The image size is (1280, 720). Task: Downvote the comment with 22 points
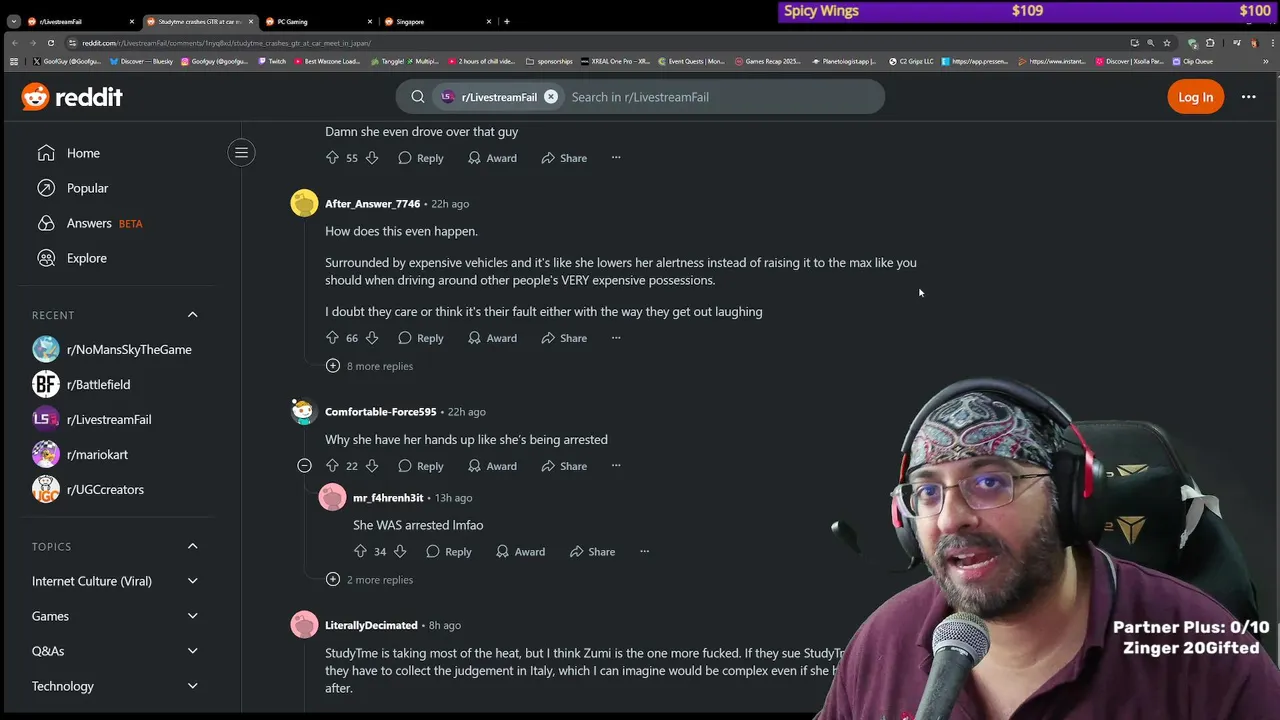point(372,466)
